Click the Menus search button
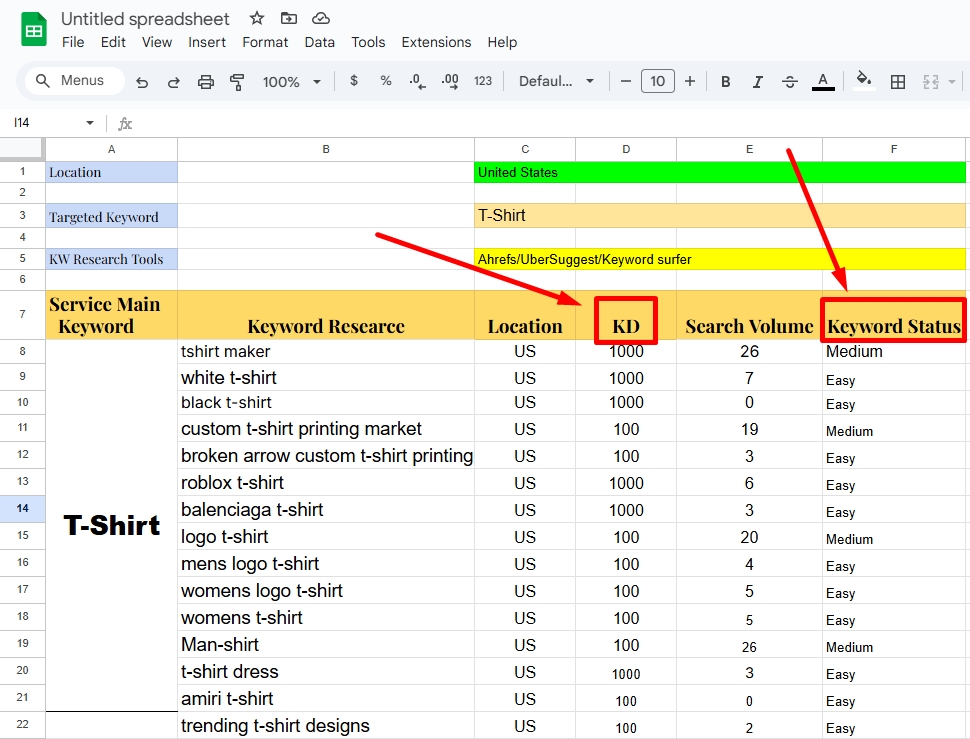Screen dimensions: 970x739 click(73, 80)
